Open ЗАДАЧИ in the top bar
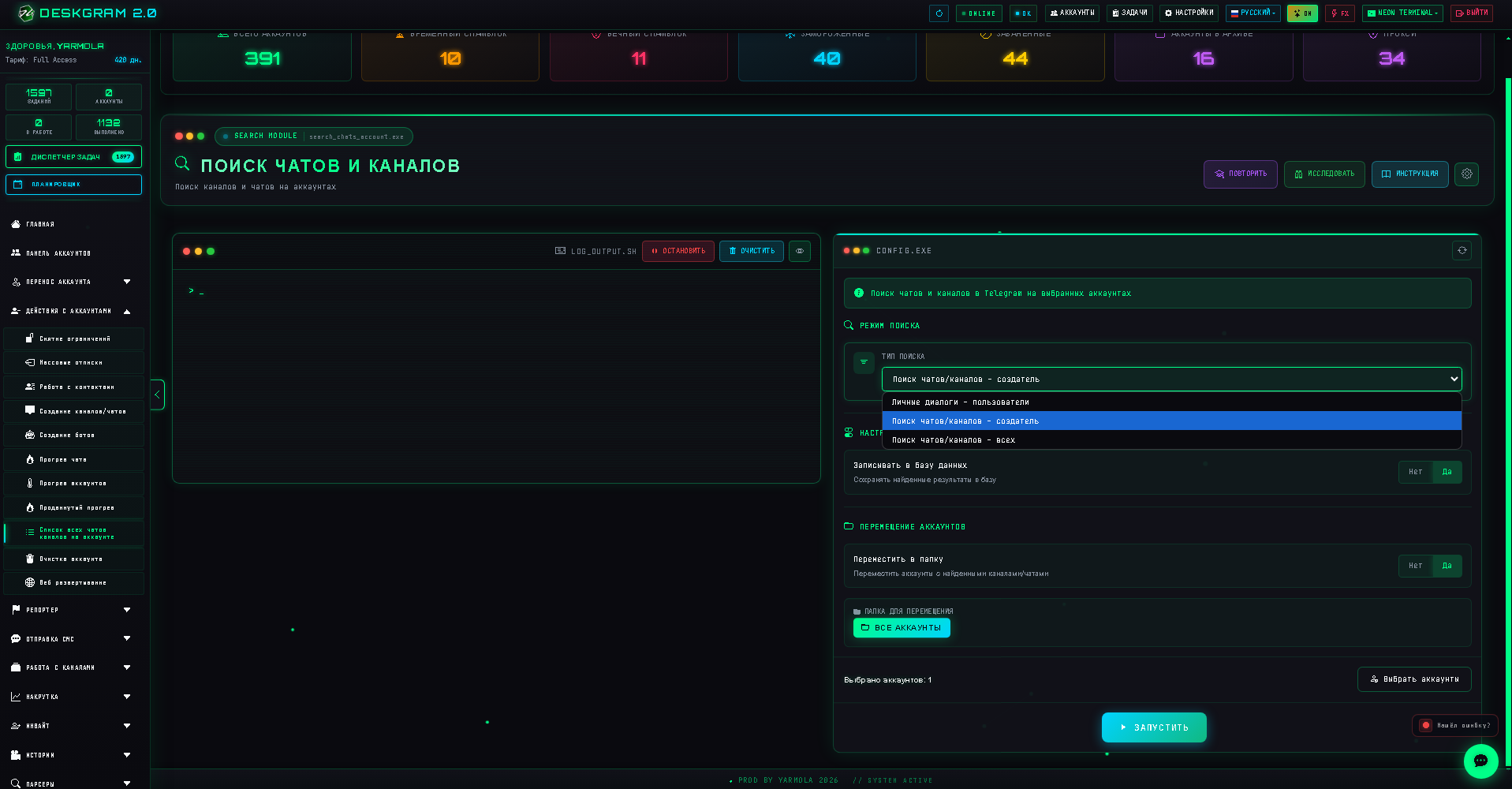 [x=1129, y=13]
